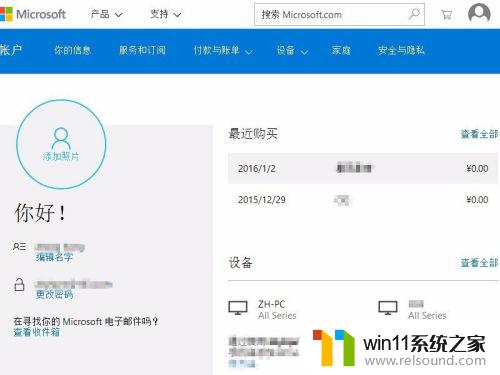Screen dimensions: 500x375
Task: Click the name card icon
Action: pyautogui.click(x=19, y=247)
